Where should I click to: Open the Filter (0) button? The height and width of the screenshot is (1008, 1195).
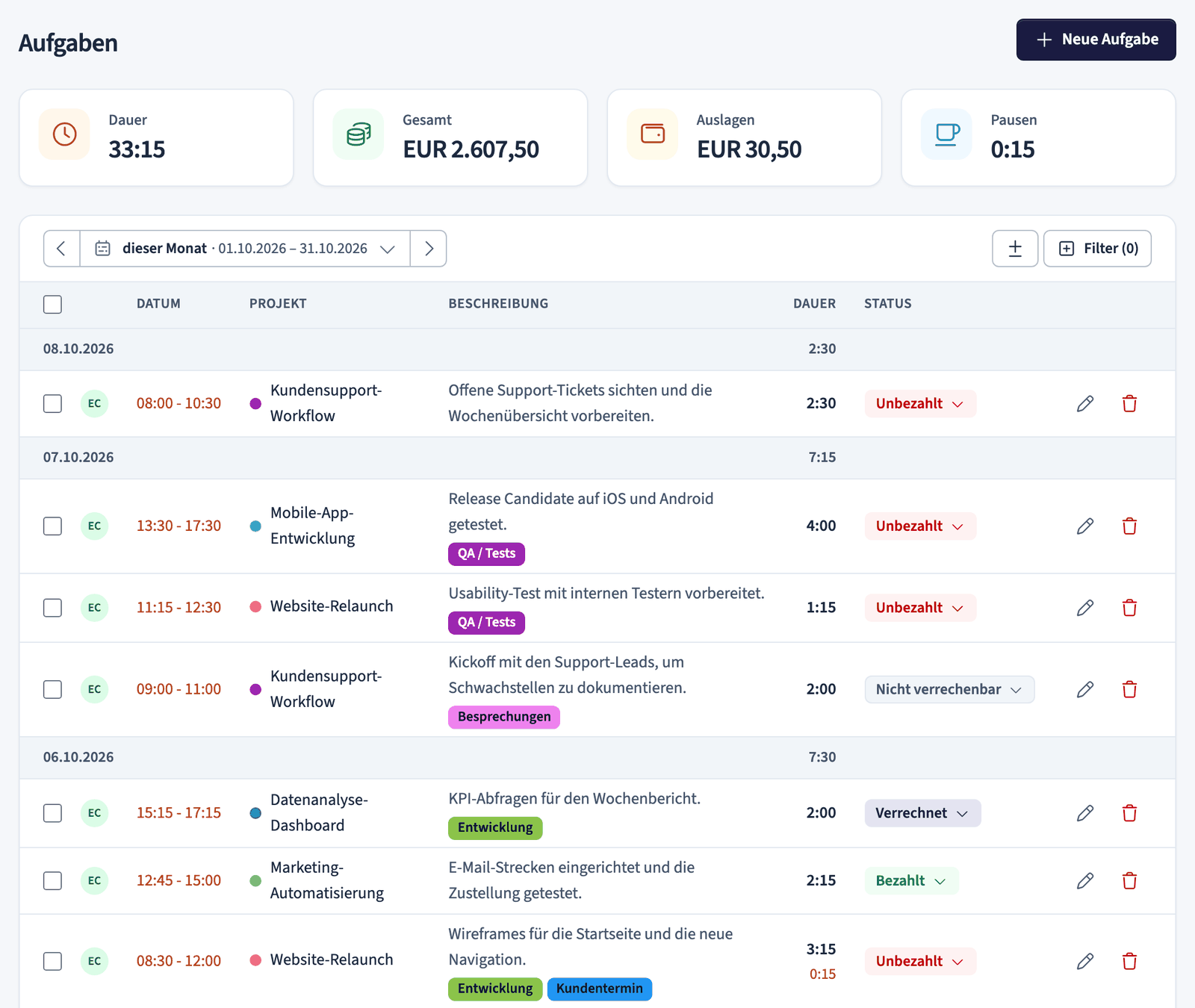pos(1097,249)
